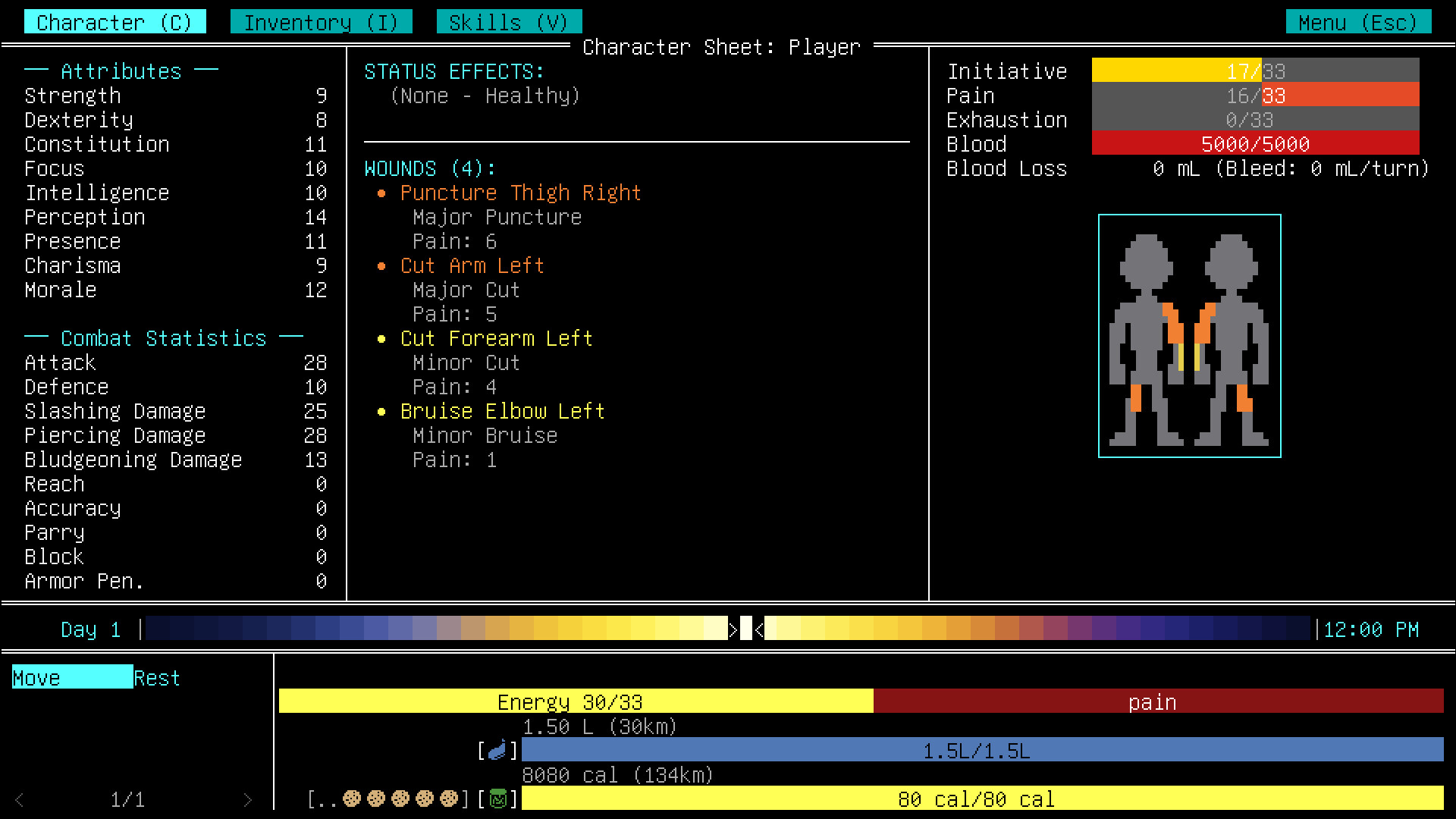Click the Armor Pen. stat row
This screenshot has width=1456, height=819.
[176, 581]
